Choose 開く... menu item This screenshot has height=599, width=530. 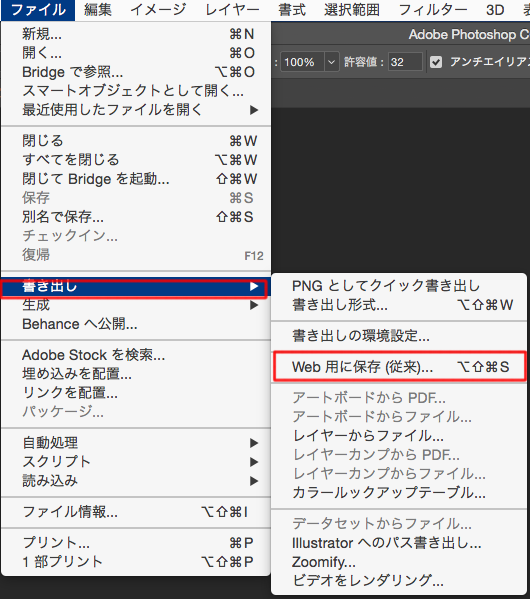[x=136, y=53]
